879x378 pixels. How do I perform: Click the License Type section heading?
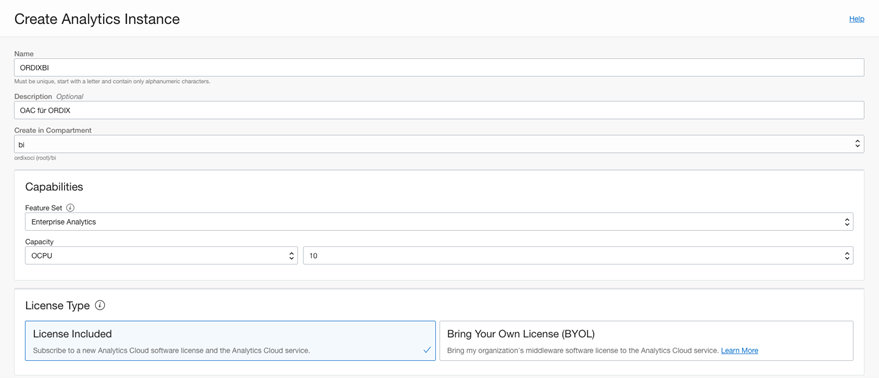click(57, 306)
